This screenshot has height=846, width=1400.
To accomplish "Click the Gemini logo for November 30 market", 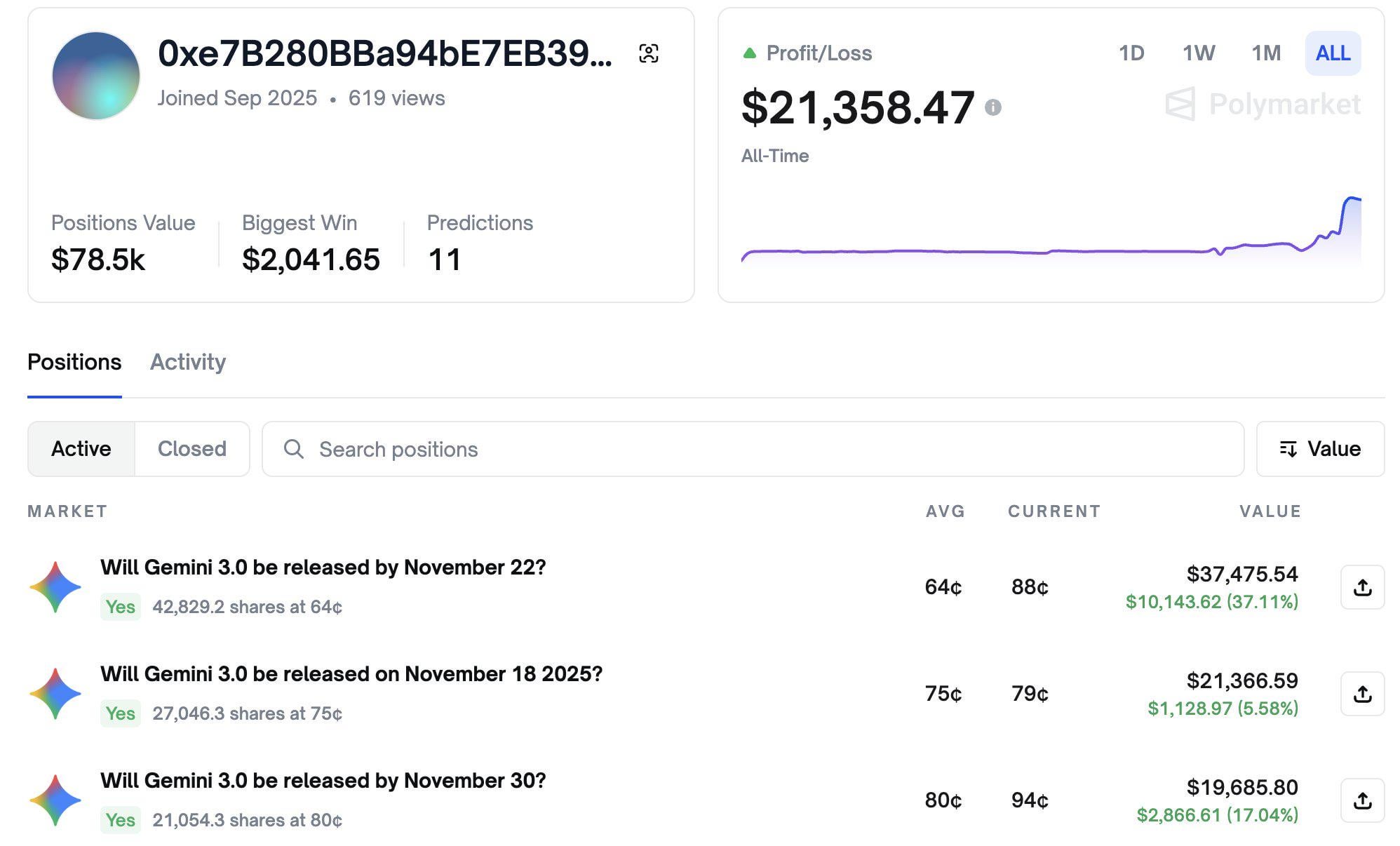I will 55,800.
